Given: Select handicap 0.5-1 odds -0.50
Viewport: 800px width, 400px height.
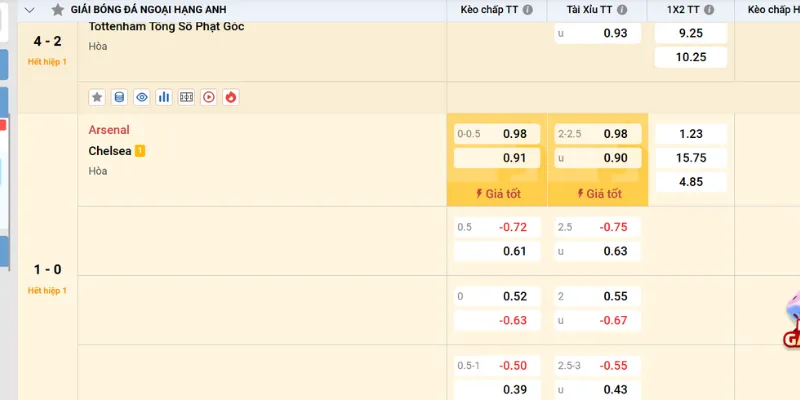Looking at the screenshot, I should (x=497, y=366).
